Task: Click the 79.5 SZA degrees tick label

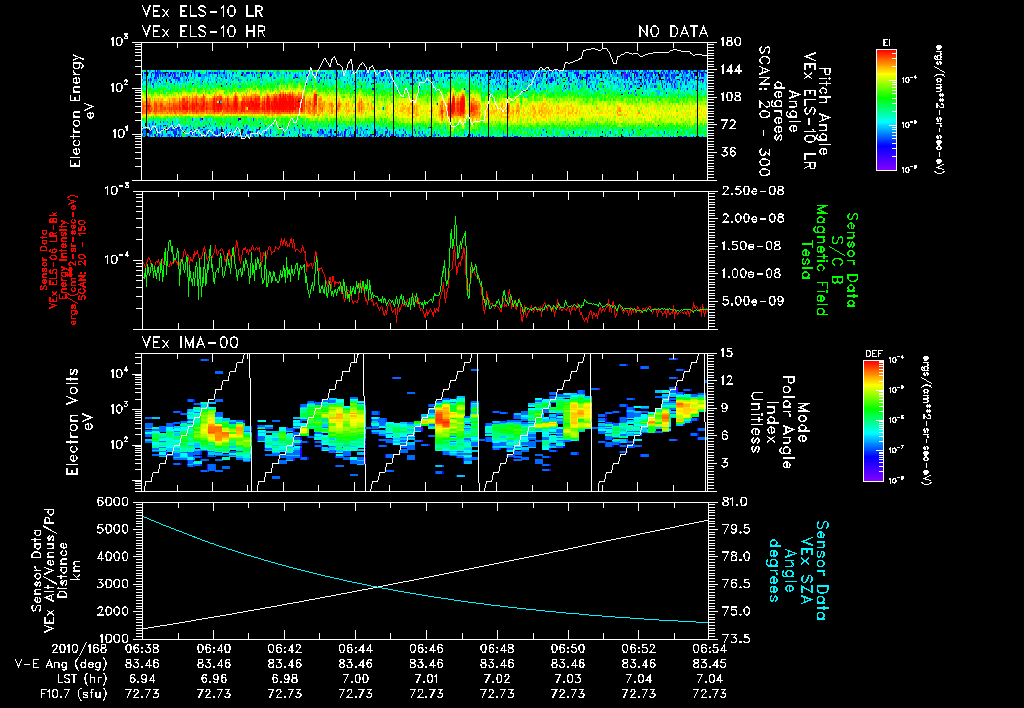Action: (x=735, y=529)
